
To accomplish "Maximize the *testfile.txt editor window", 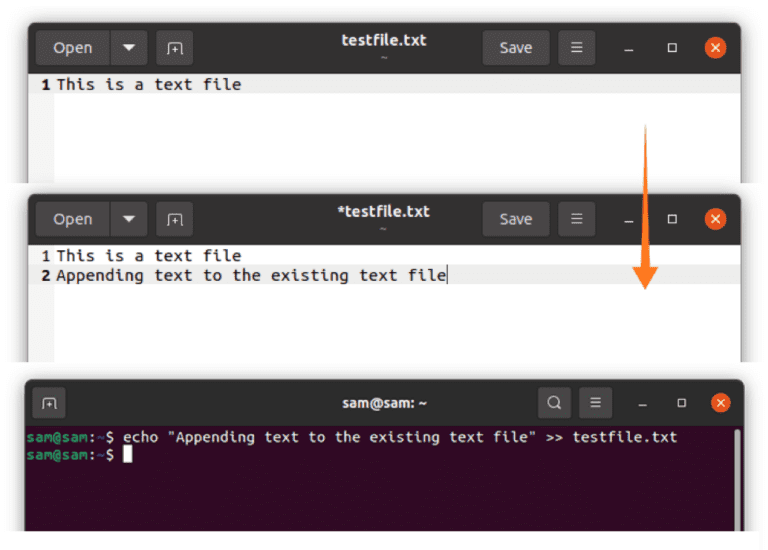I will point(672,219).
